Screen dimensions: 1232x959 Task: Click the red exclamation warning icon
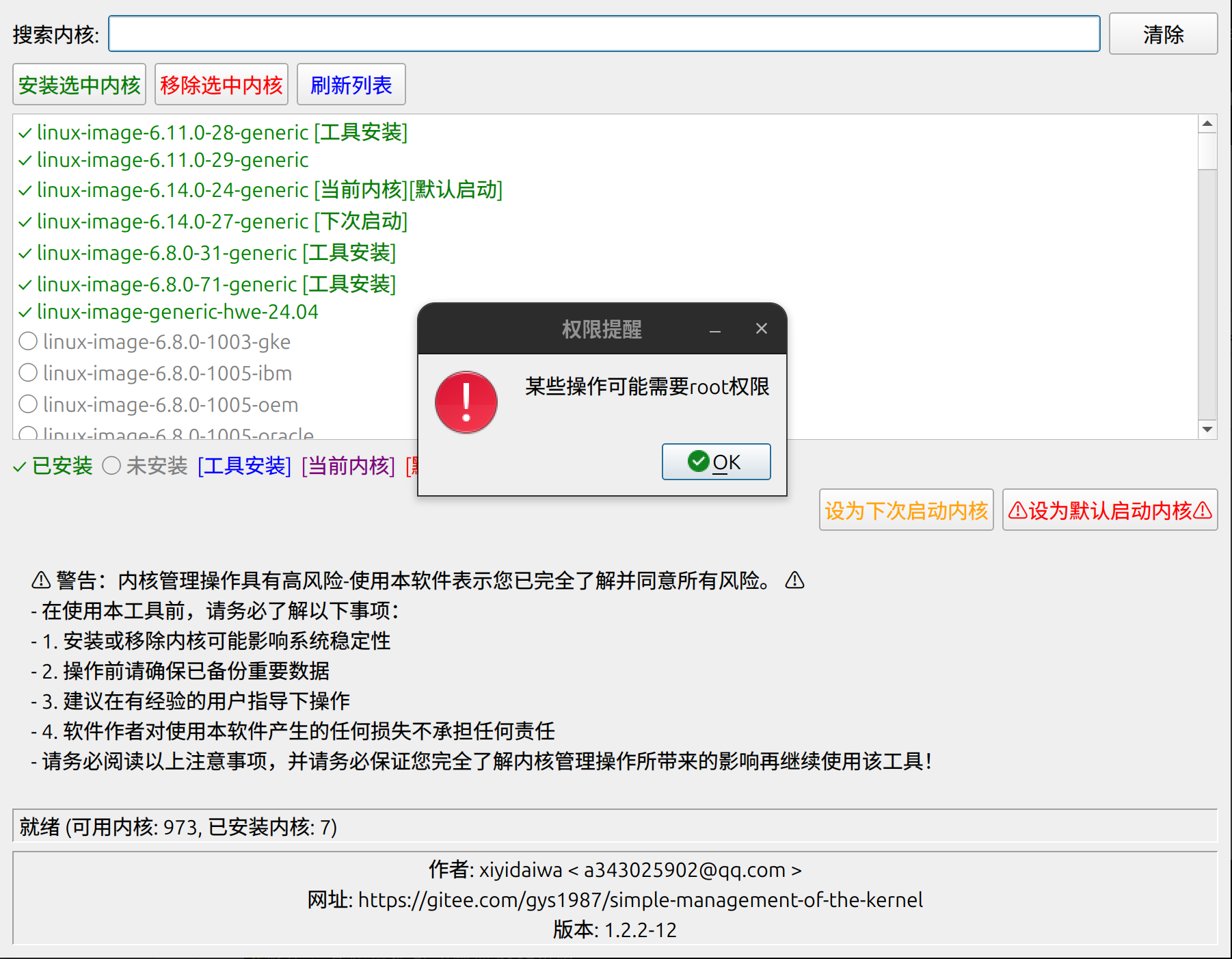(x=466, y=402)
